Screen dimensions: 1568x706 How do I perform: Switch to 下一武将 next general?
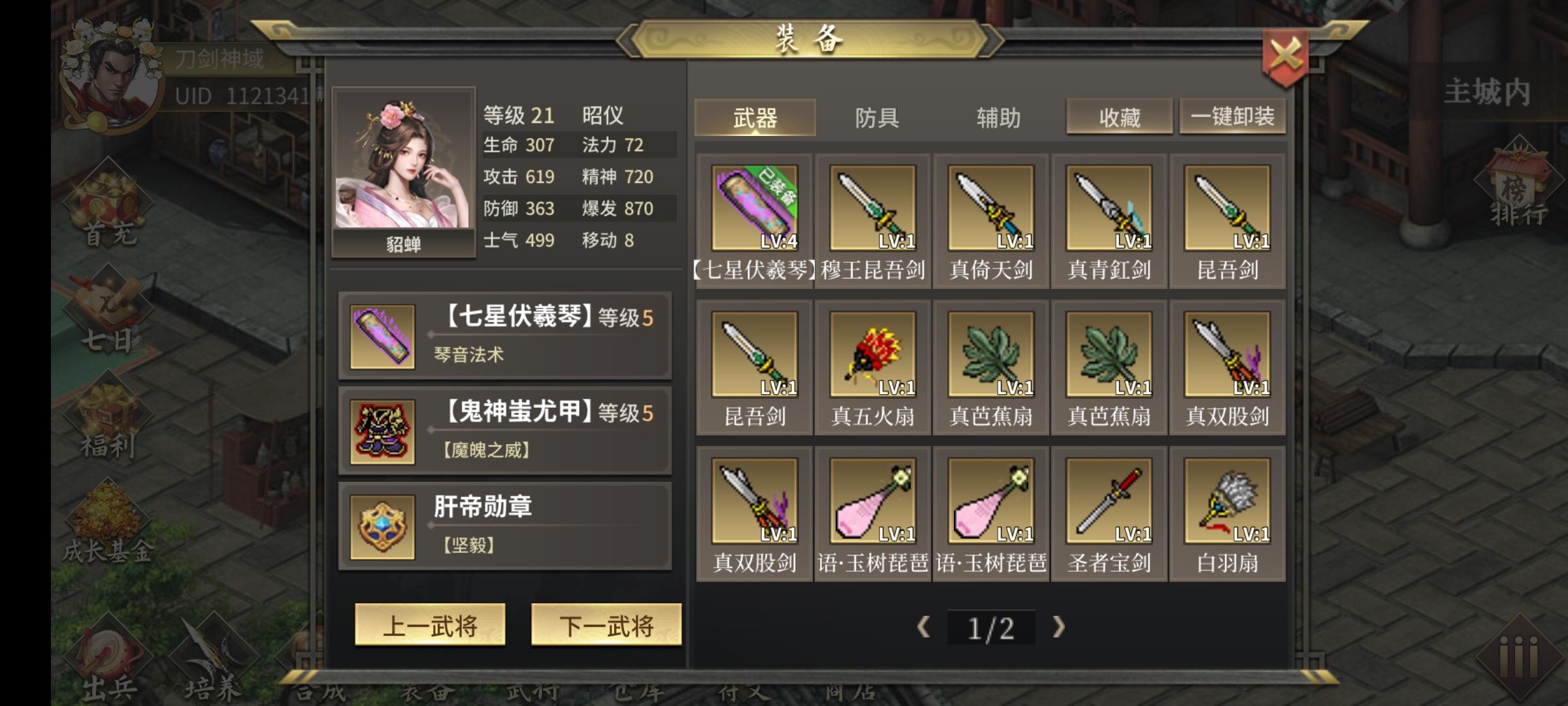[606, 625]
